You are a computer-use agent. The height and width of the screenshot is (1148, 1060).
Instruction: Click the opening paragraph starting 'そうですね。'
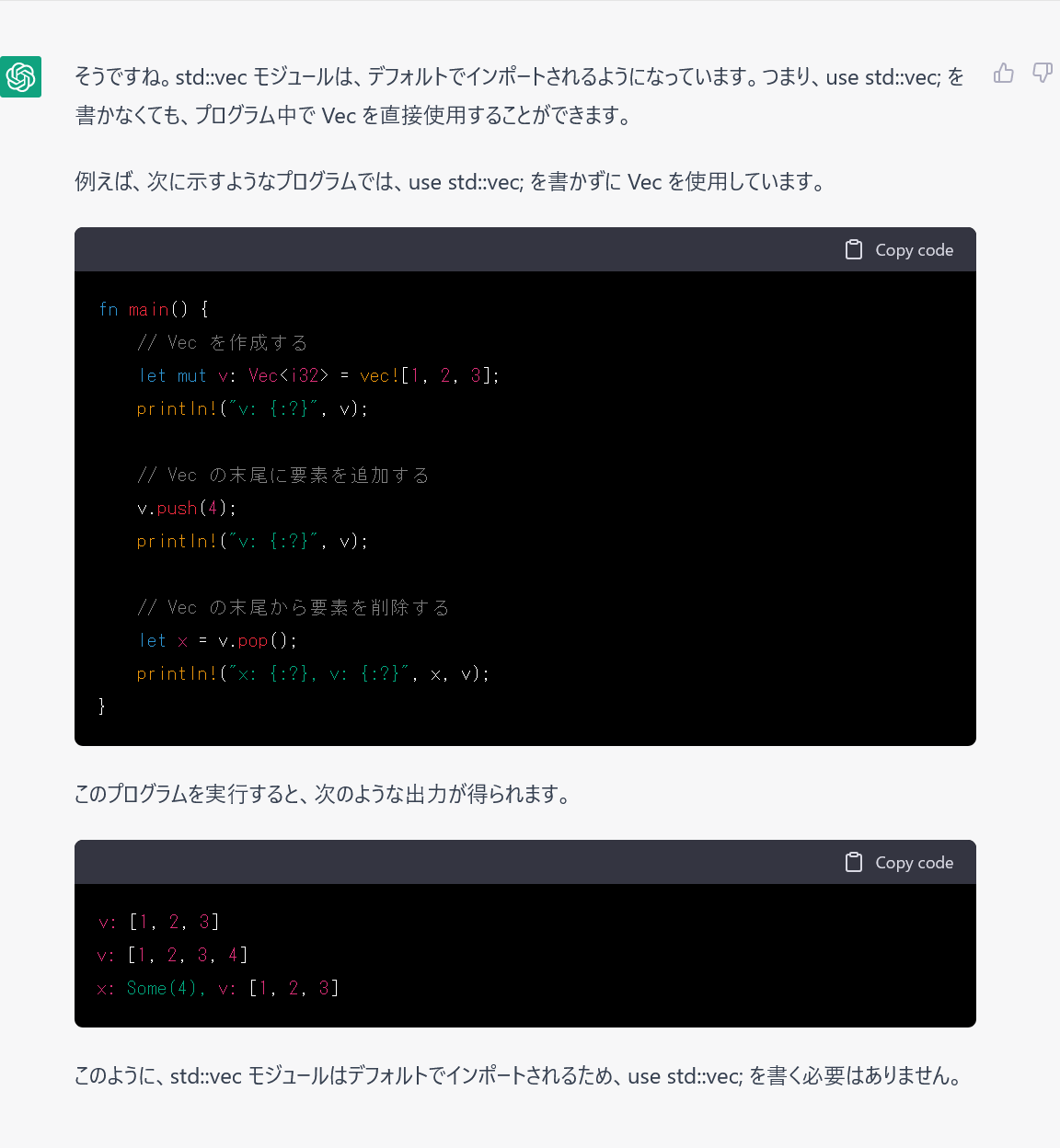tap(520, 96)
